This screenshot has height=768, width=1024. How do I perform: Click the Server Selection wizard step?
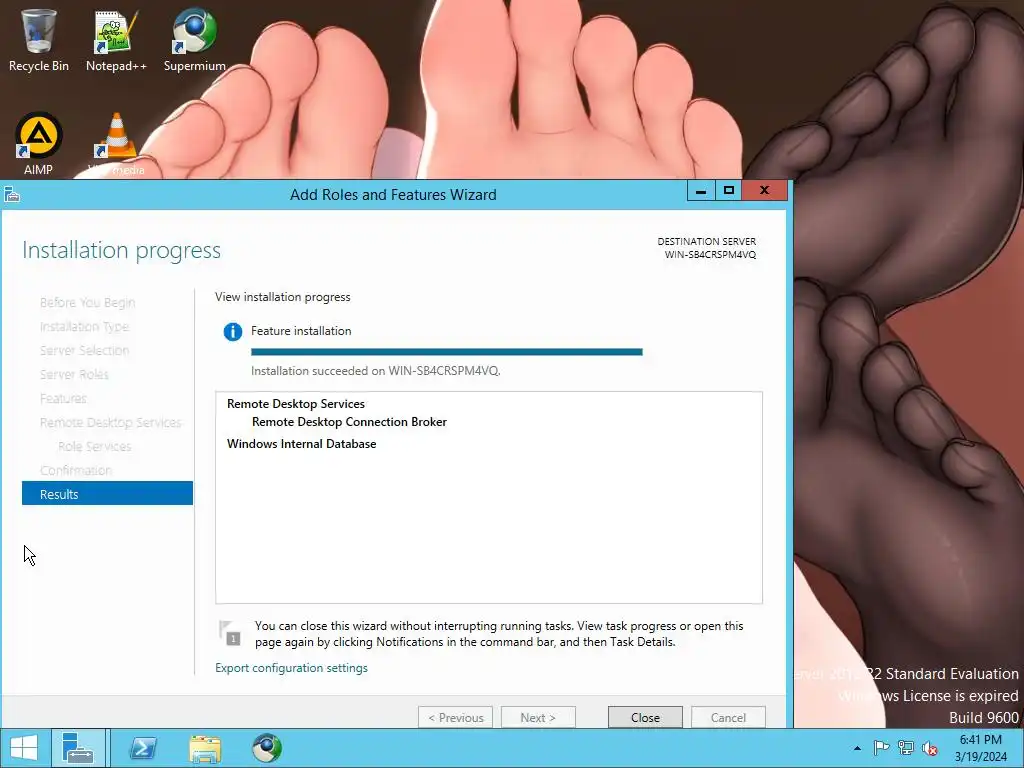pyautogui.click(x=84, y=351)
